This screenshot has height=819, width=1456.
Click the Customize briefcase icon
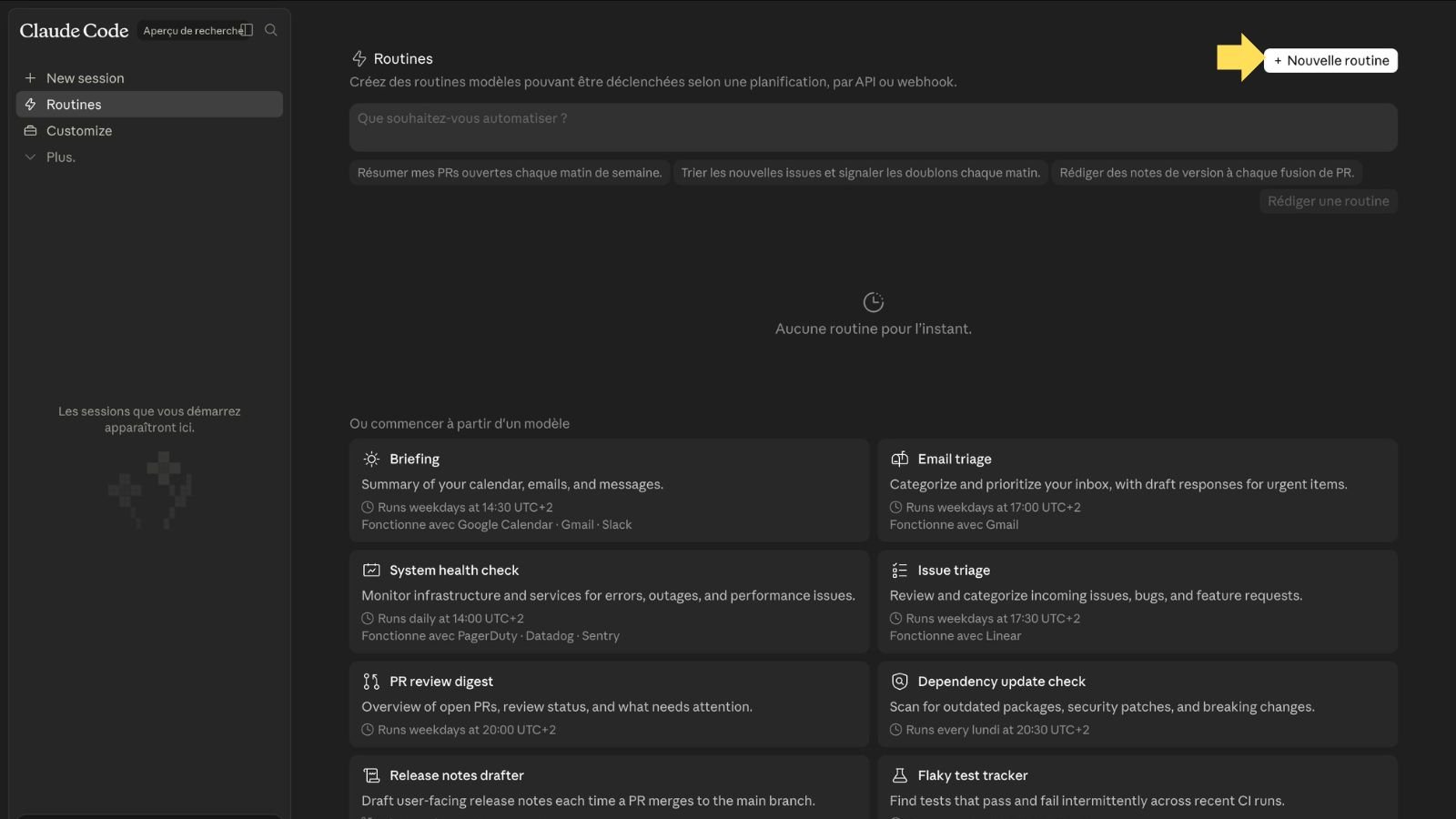pyautogui.click(x=30, y=131)
